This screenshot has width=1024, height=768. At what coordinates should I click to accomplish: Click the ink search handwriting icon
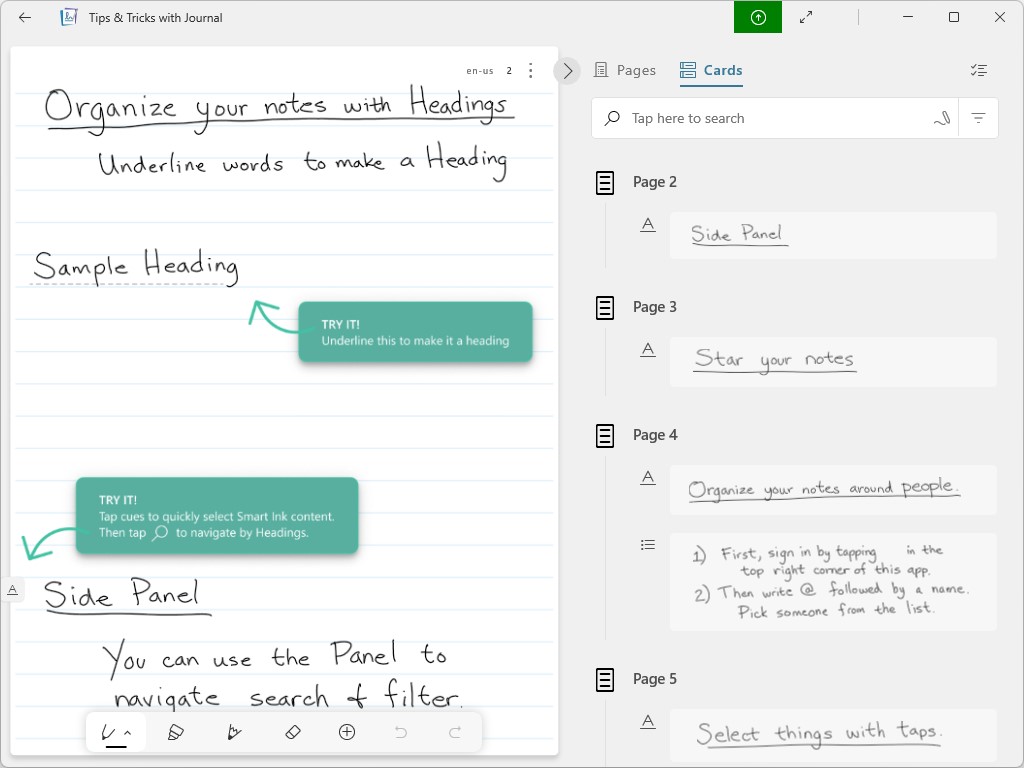click(941, 118)
